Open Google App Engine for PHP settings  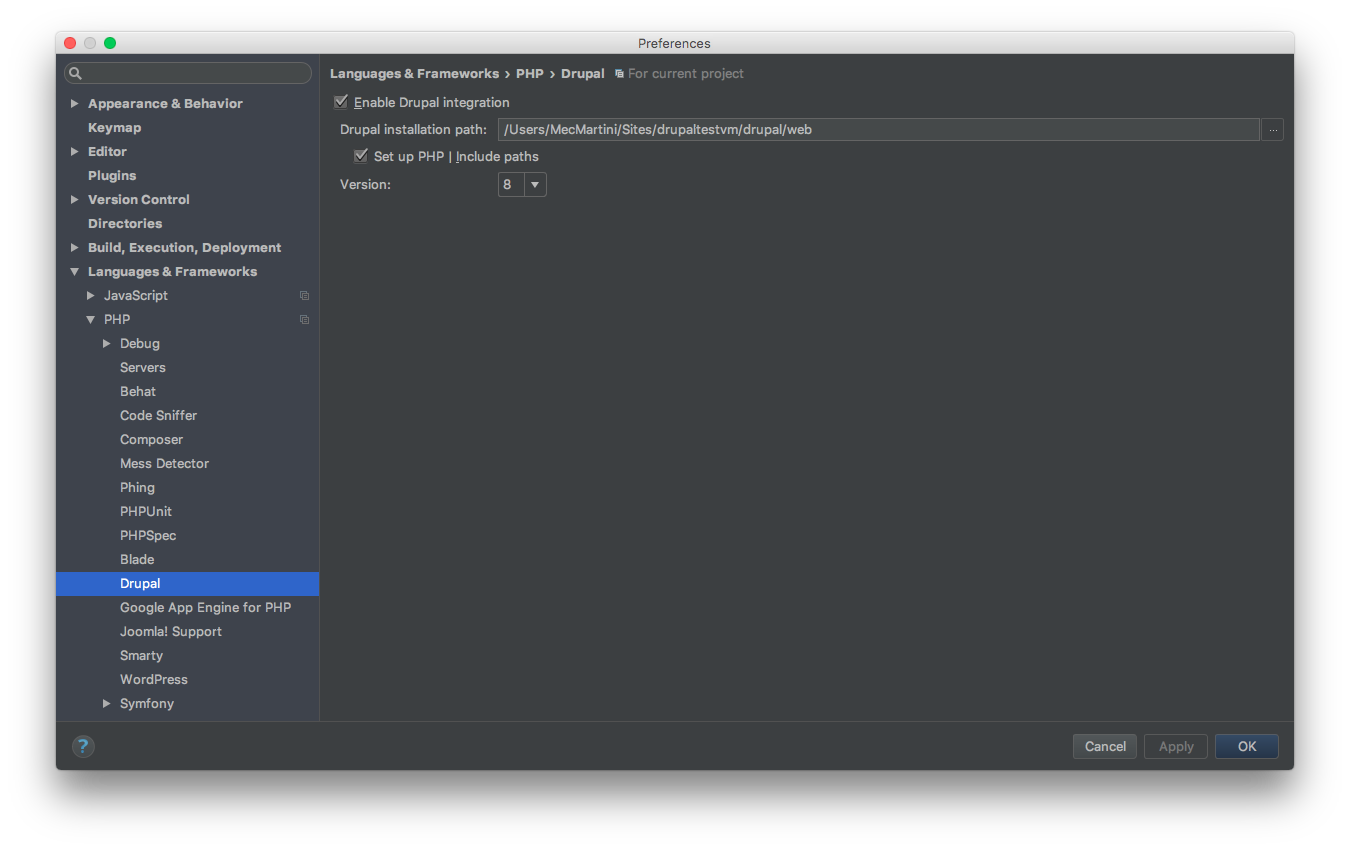tap(205, 608)
